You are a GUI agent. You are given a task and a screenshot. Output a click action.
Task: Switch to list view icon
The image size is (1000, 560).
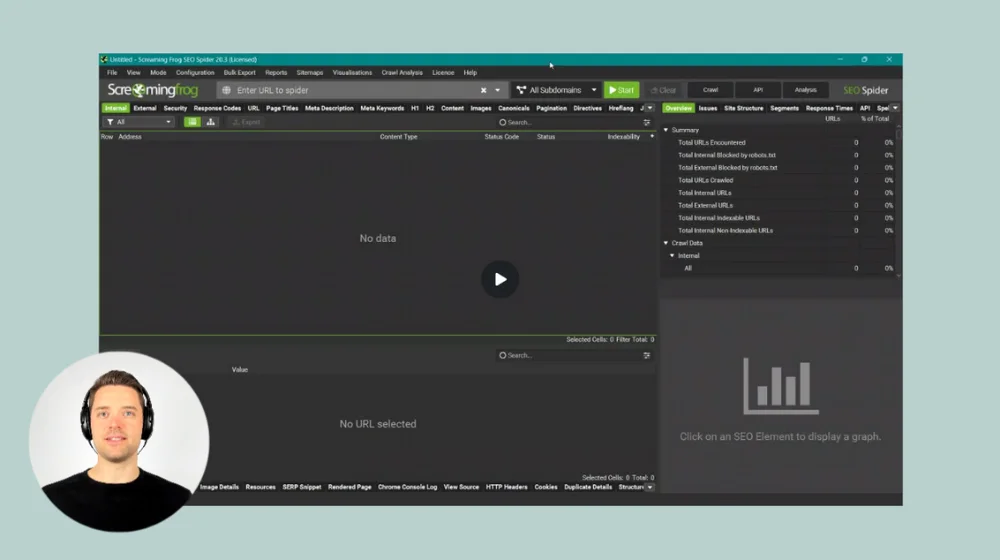point(192,122)
